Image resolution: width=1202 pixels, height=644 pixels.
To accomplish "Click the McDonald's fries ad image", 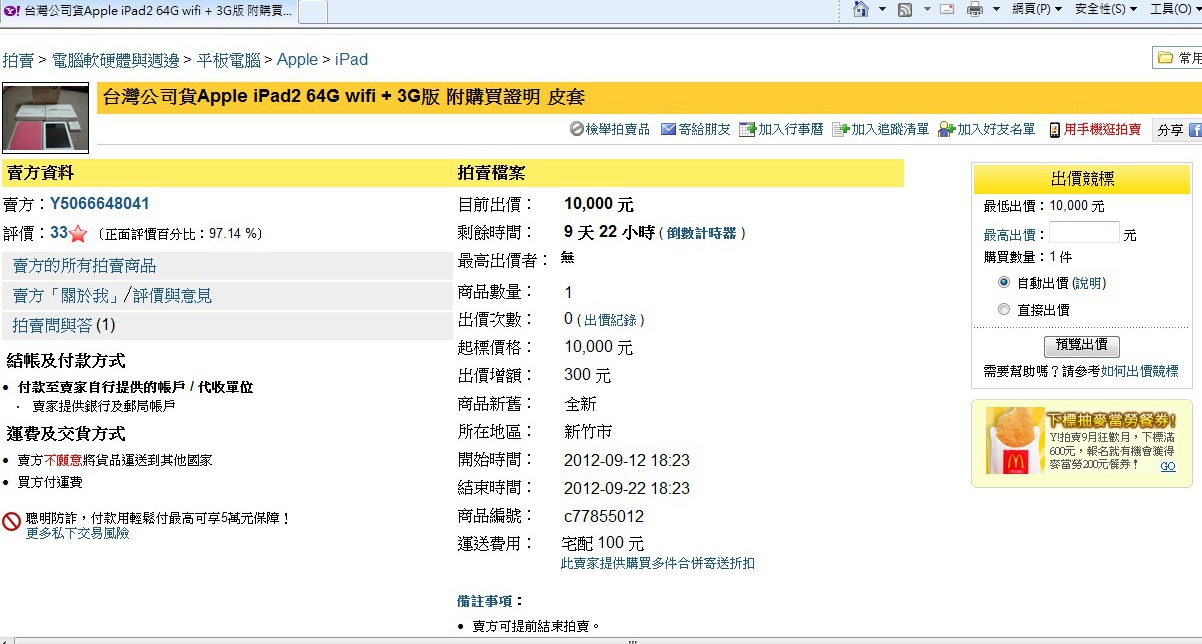I will [1016, 440].
